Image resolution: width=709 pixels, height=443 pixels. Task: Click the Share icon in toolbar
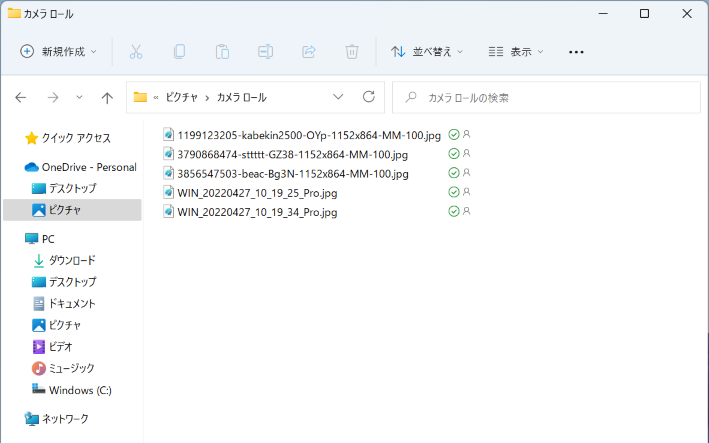[309, 52]
